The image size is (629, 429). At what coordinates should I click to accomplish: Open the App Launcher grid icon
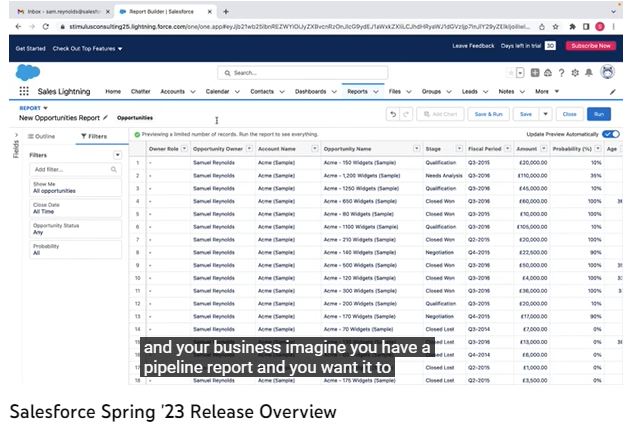point(24,91)
